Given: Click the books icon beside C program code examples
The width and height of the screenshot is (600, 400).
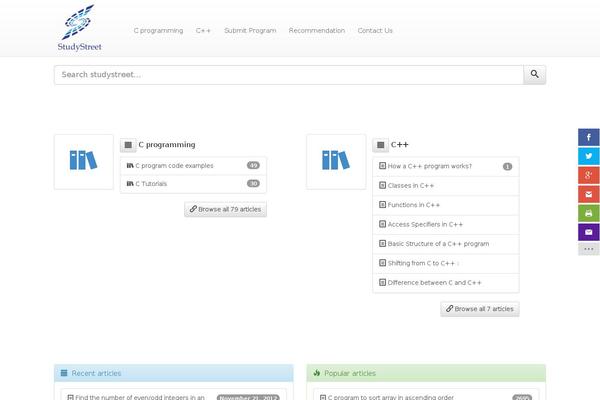Looking at the screenshot, I should pyautogui.click(x=130, y=166).
